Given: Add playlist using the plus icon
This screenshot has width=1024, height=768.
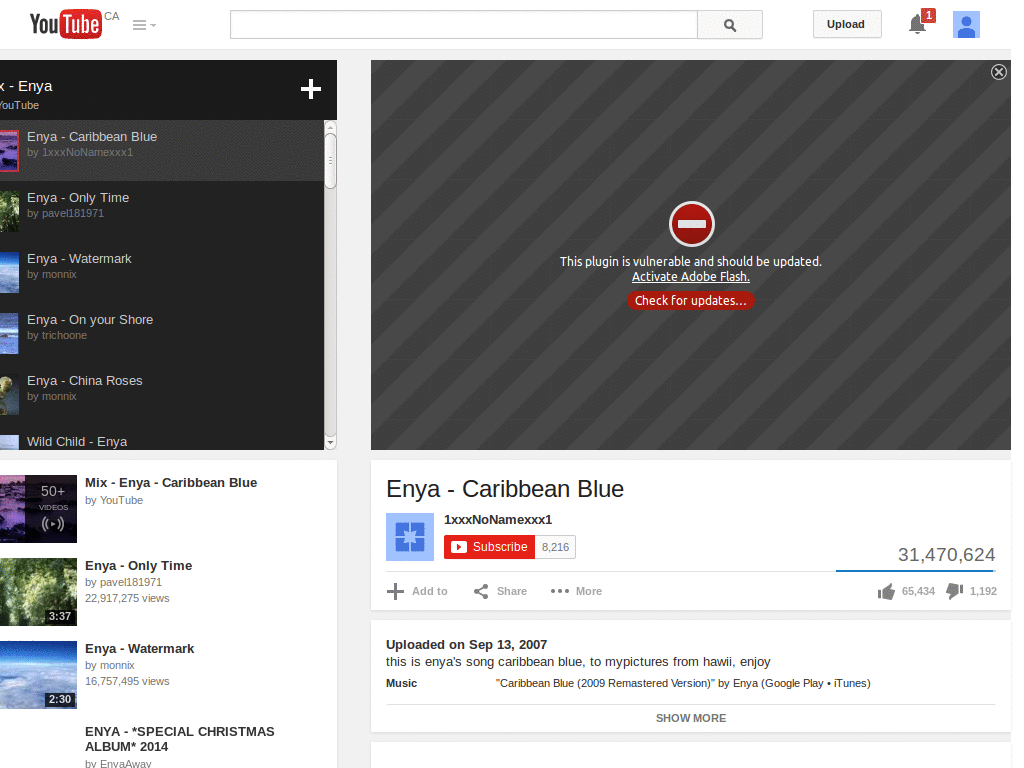Looking at the screenshot, I should tap(311, 89).
